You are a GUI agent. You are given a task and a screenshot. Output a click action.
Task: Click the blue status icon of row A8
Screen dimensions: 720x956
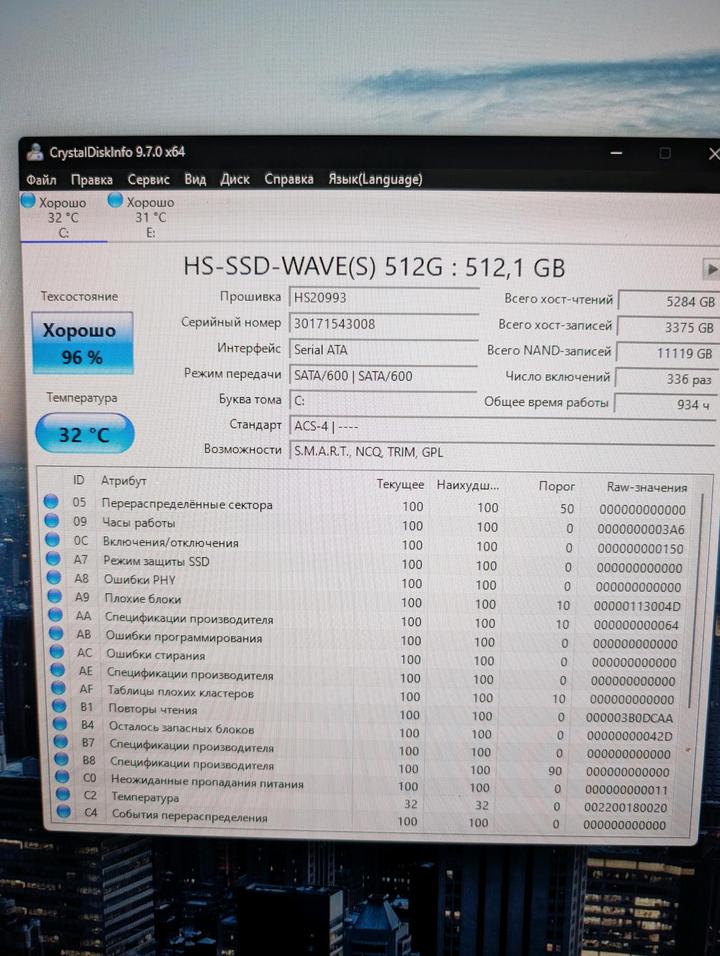[54, 577]
